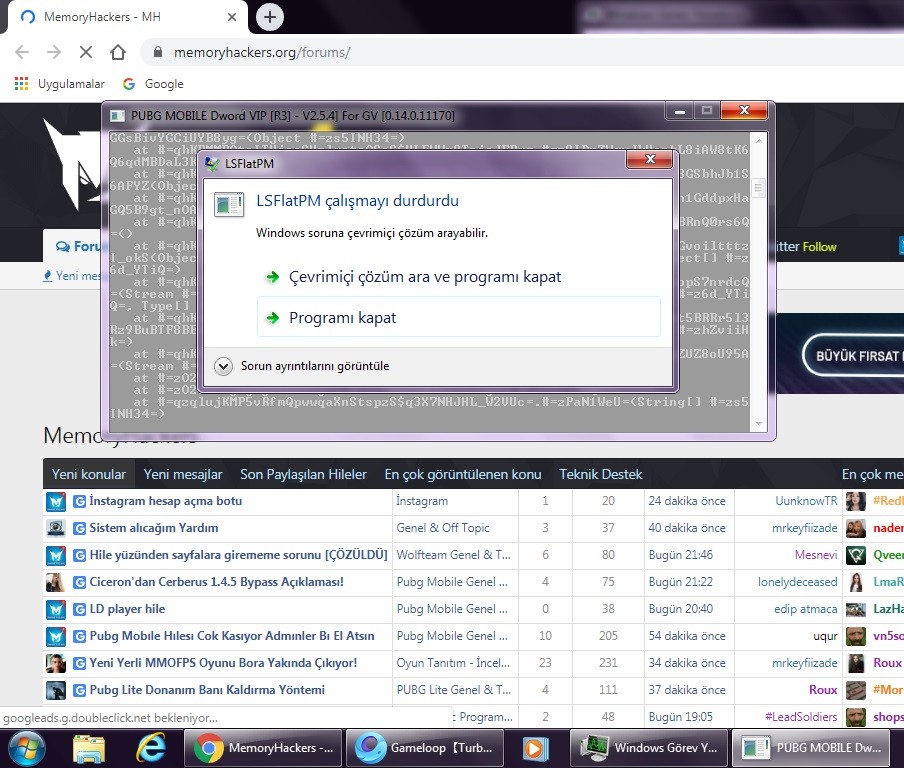Screen dimensions: 904x768
Task: Open the Google bookmark
Action: 153,84
